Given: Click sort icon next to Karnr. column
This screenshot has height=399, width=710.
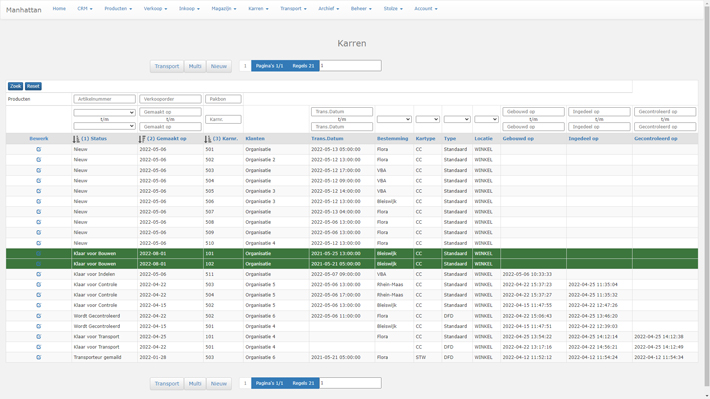Looking at the screenshot, I should pyautogui.click(x=207, y=139).
